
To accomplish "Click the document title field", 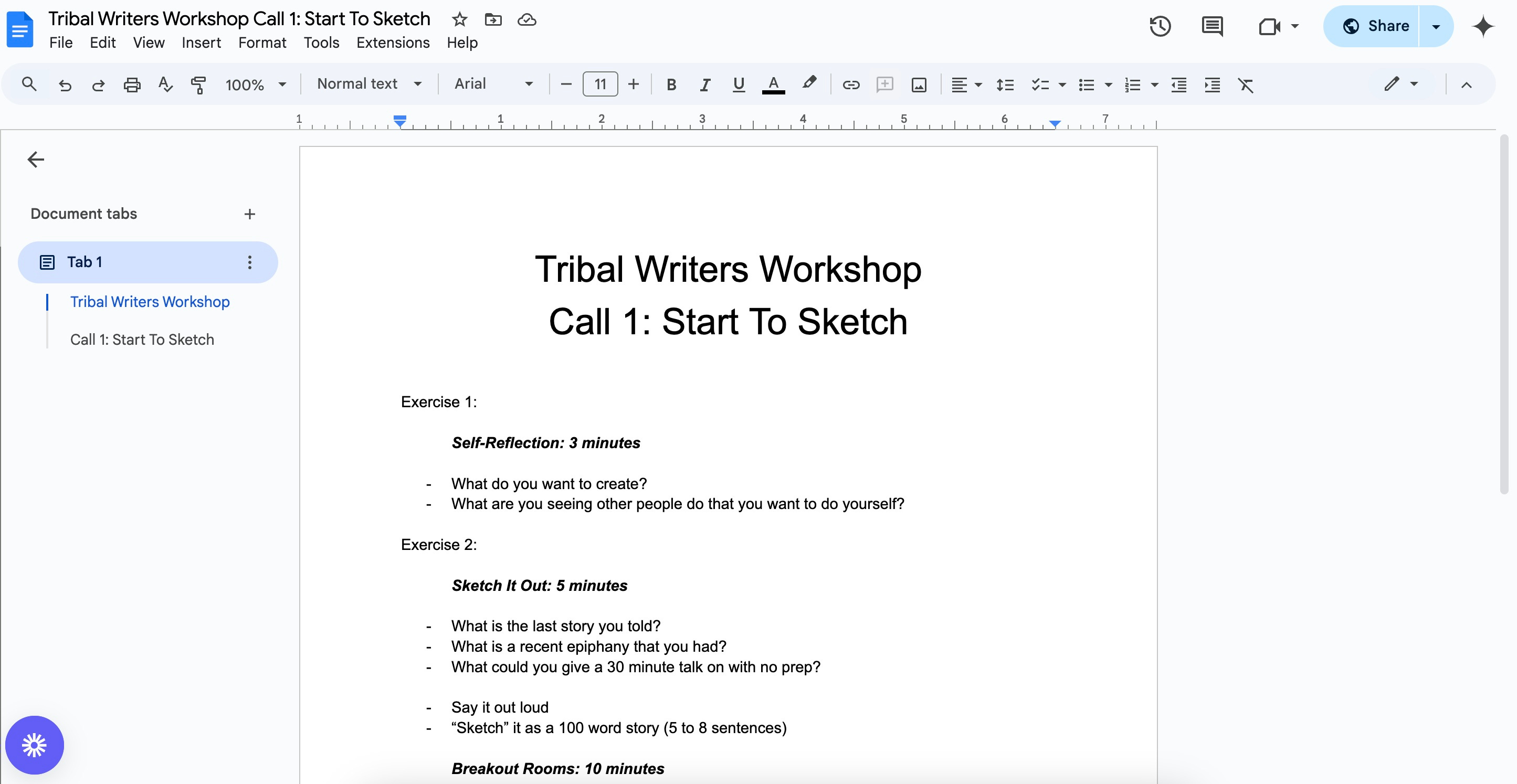I will (239, 19).
